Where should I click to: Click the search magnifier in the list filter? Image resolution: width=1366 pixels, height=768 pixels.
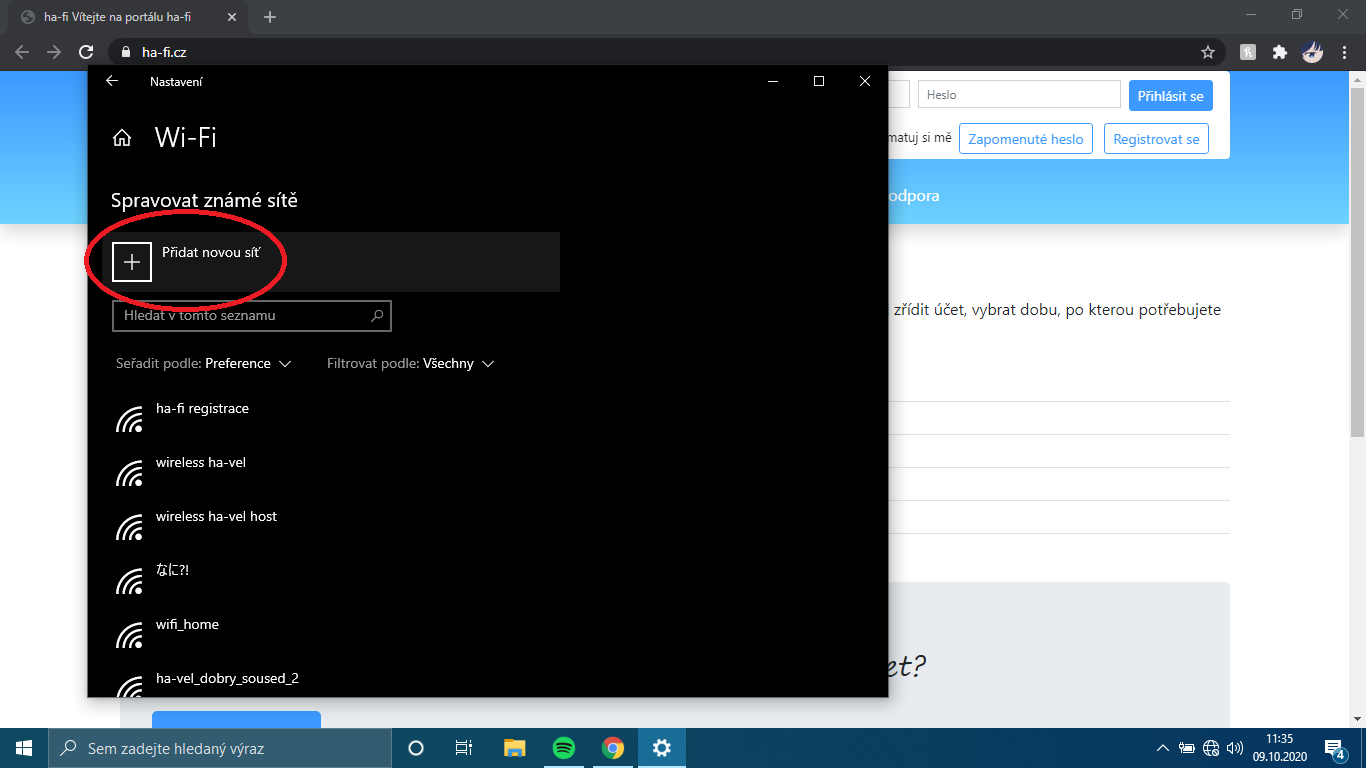(x=377, y=315)
